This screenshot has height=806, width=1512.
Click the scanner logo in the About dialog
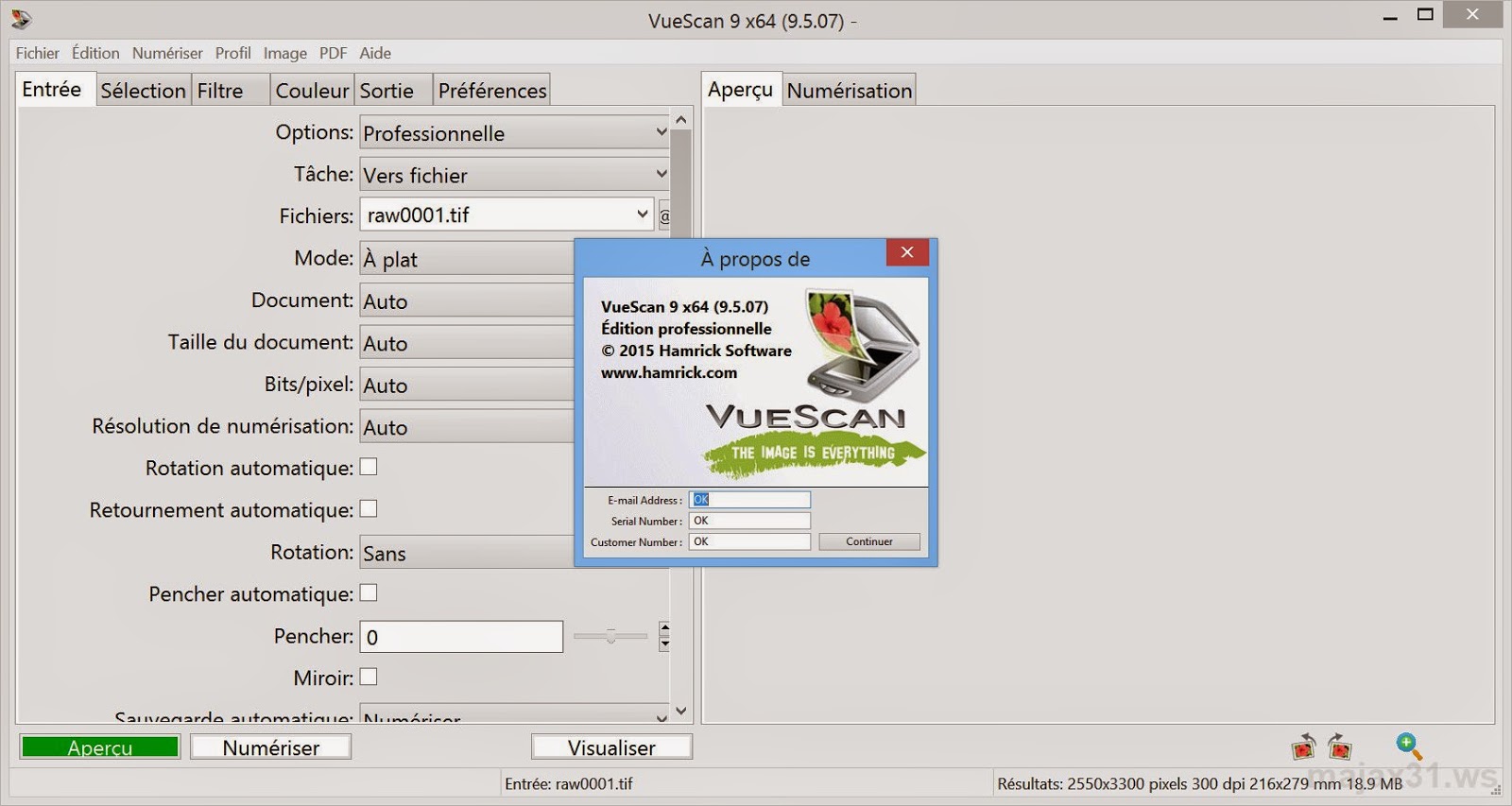tap(862, 345)
